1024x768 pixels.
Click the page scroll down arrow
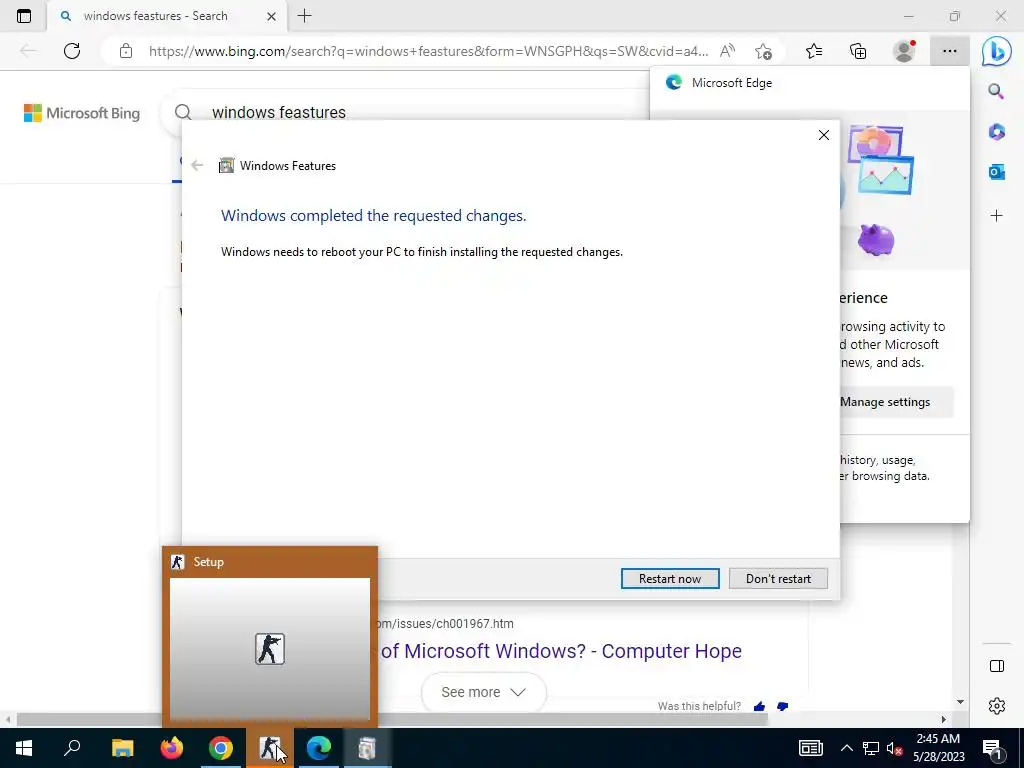[960, 702]
